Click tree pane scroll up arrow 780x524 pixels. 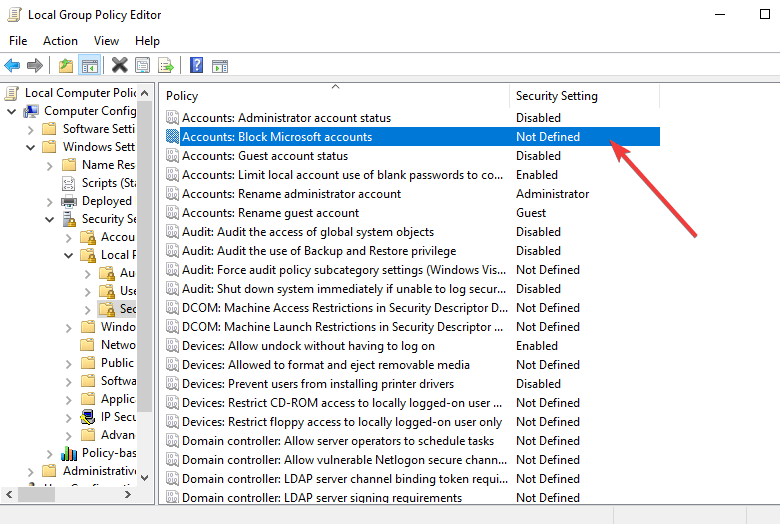[x=145, y=93]
